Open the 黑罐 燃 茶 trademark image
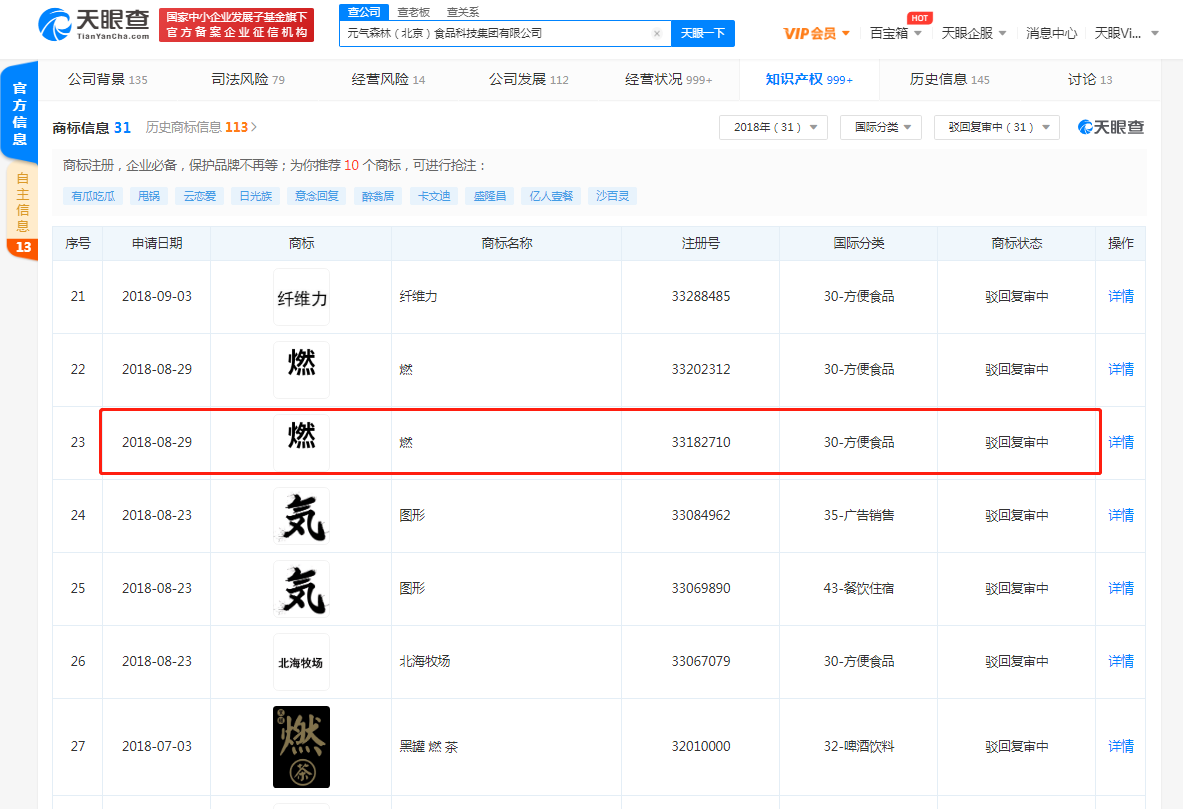This screenshot has width=1183, height=809. [301, 747]
